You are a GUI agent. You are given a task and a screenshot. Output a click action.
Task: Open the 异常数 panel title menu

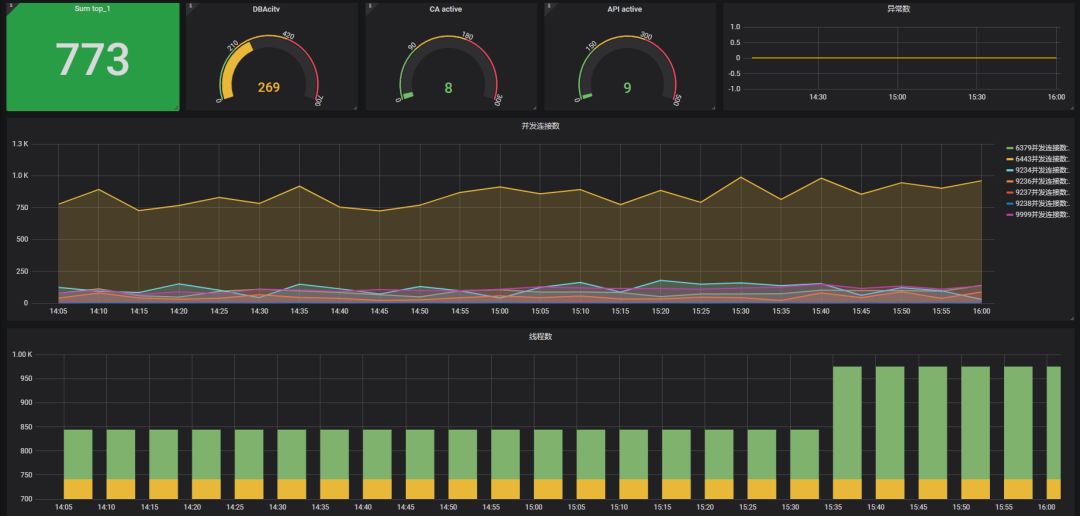click(x=897, y=10)
